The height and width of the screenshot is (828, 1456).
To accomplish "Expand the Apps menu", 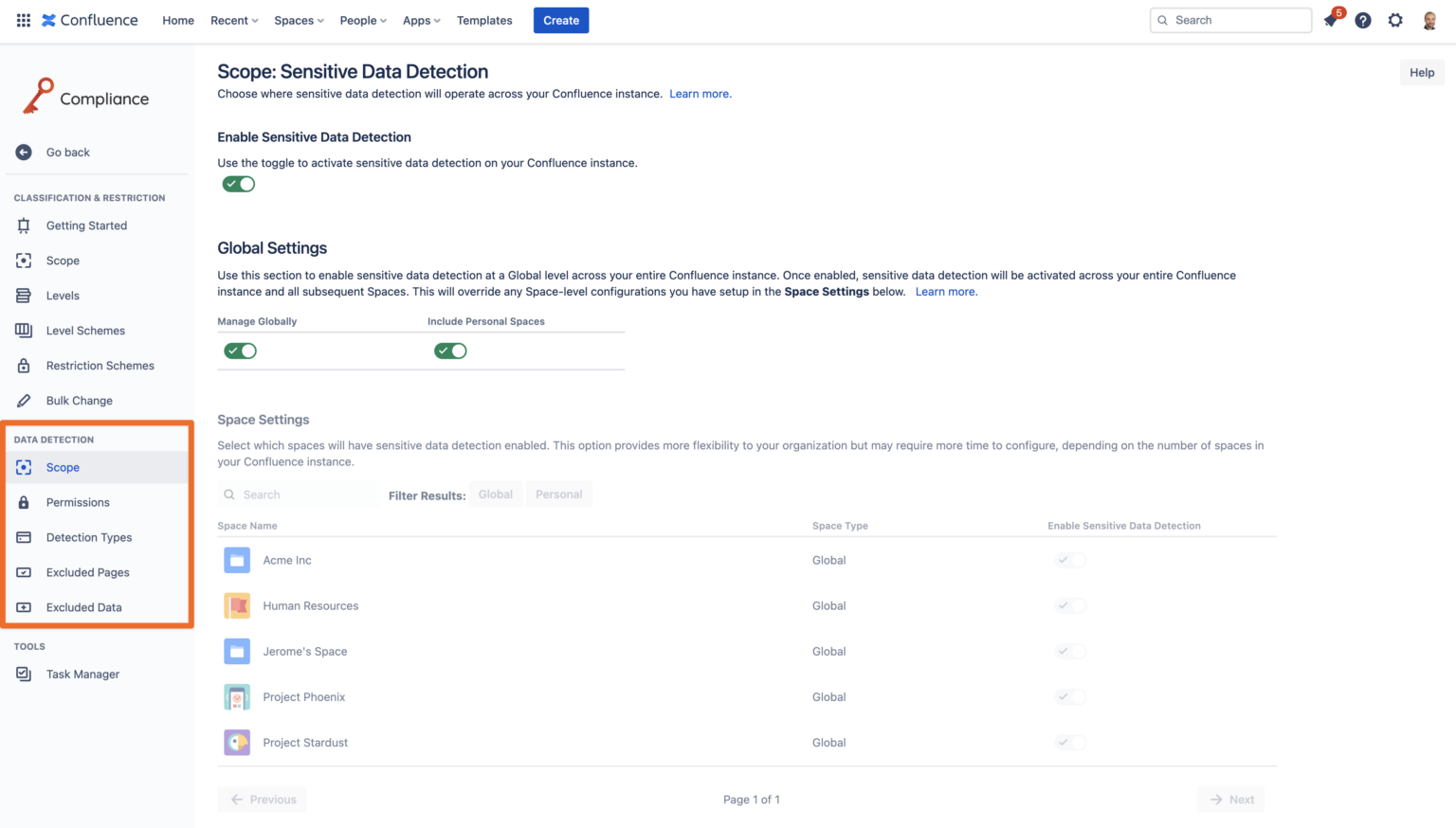I will click(x=421, y=20).
